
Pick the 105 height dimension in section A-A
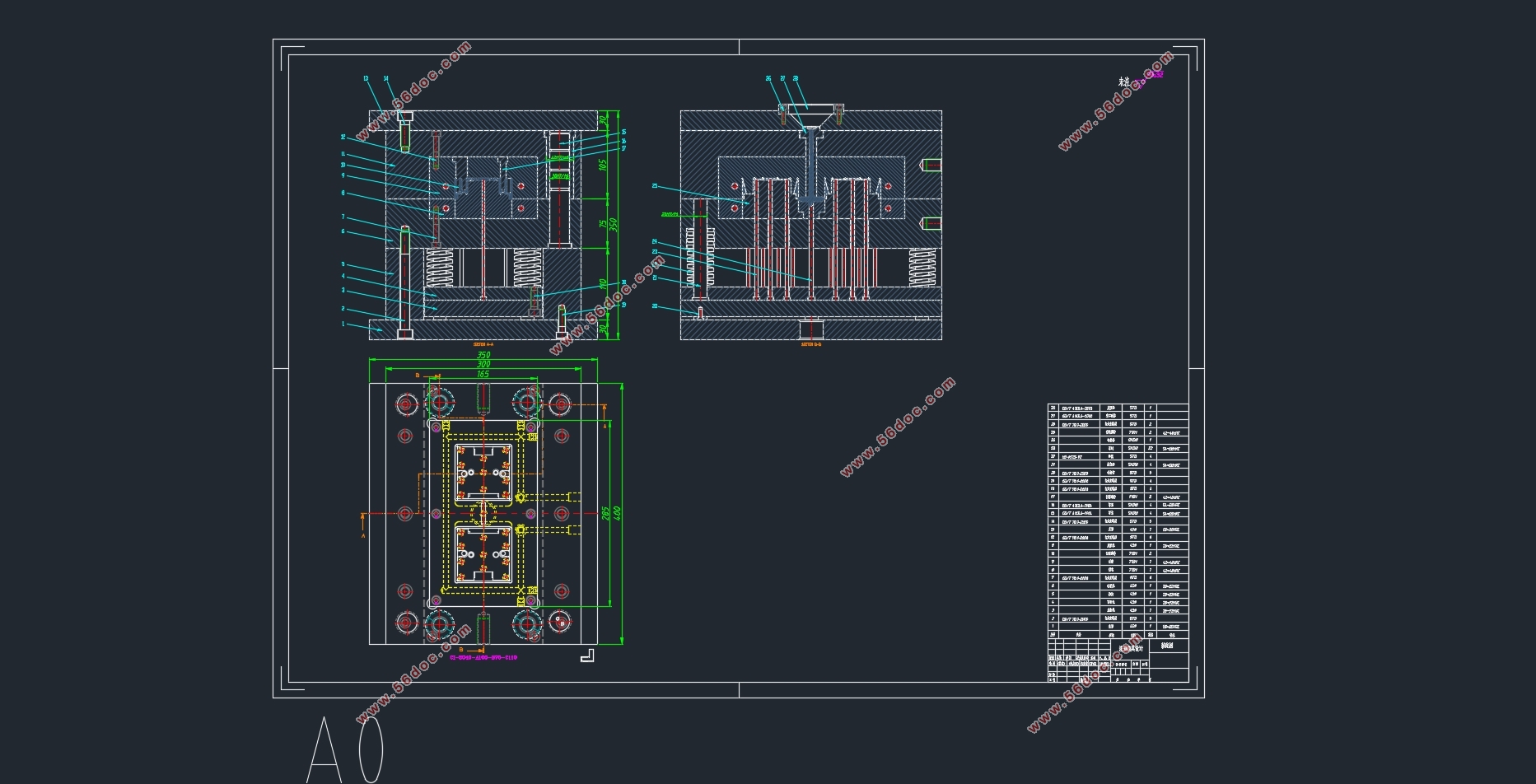[x=603, y=165]
